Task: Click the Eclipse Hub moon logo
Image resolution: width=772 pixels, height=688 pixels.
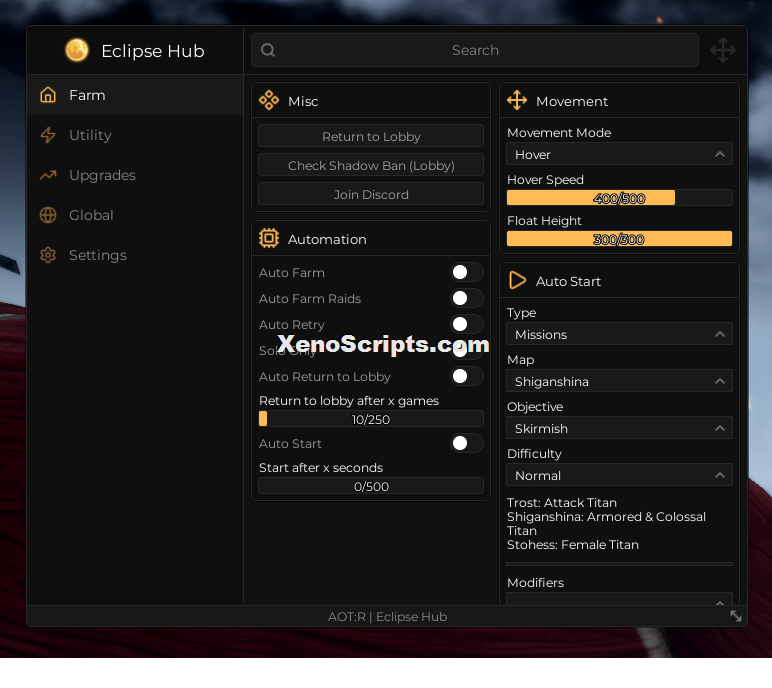Action: pos(77,50)
